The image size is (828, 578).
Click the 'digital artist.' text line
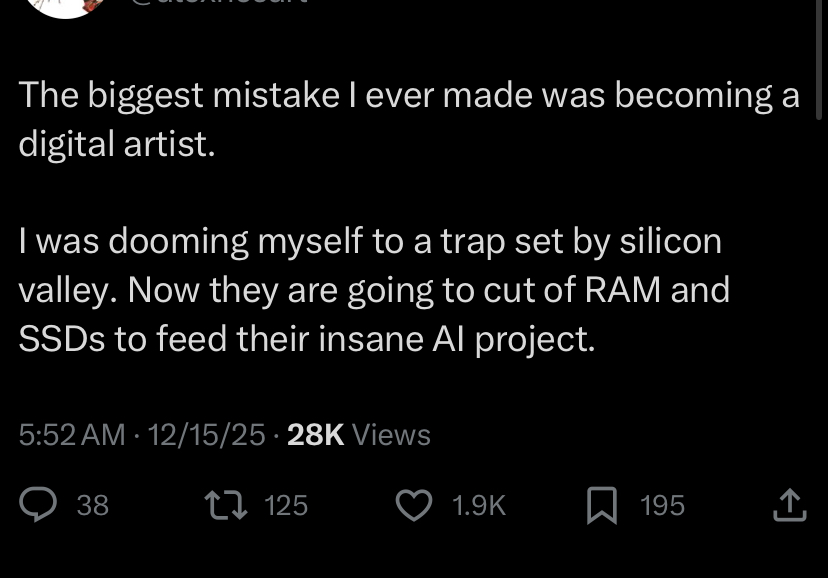117,144
